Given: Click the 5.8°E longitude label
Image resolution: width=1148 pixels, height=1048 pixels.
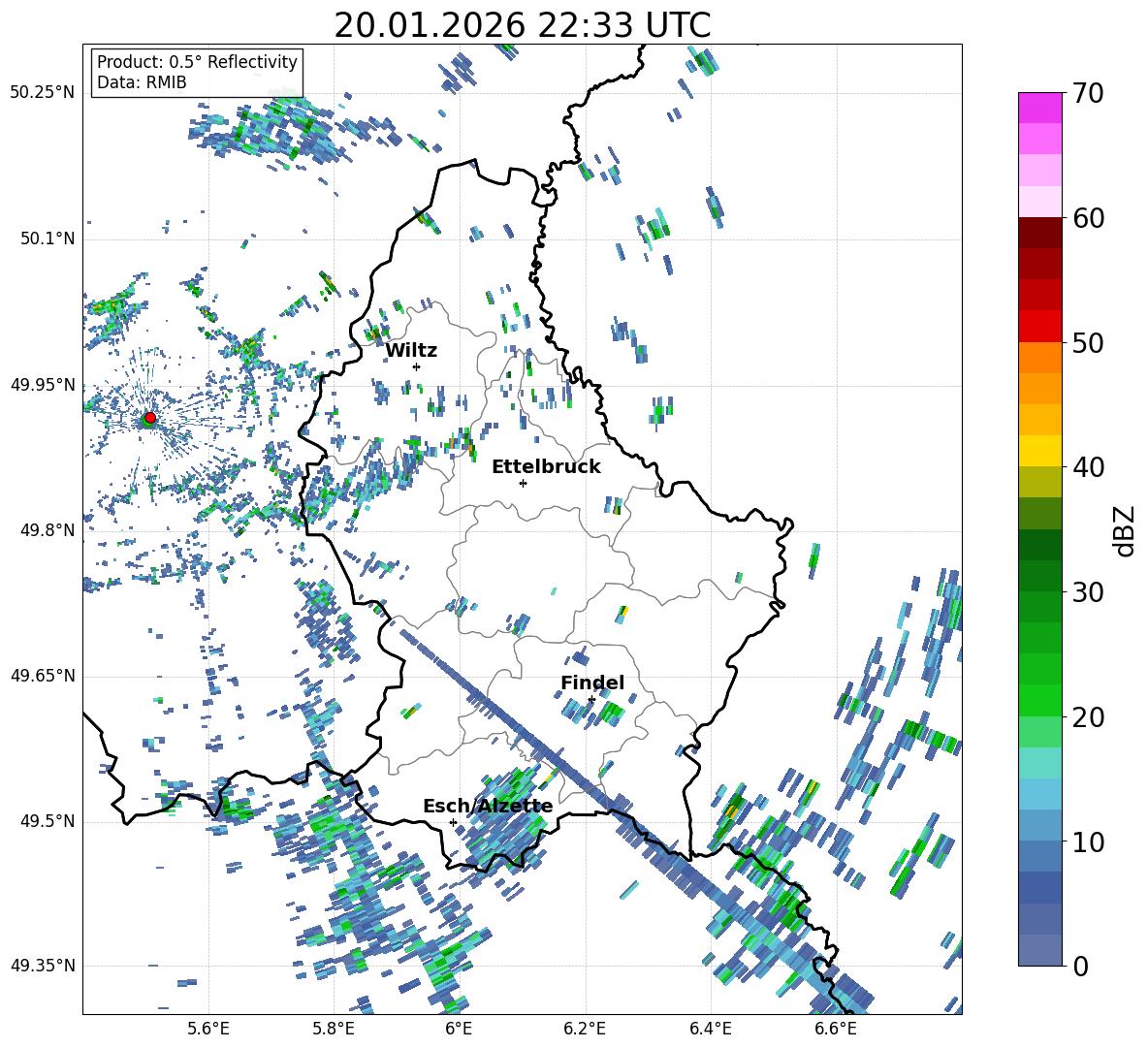Looking at the screenshot, I should pos(334,1030).
